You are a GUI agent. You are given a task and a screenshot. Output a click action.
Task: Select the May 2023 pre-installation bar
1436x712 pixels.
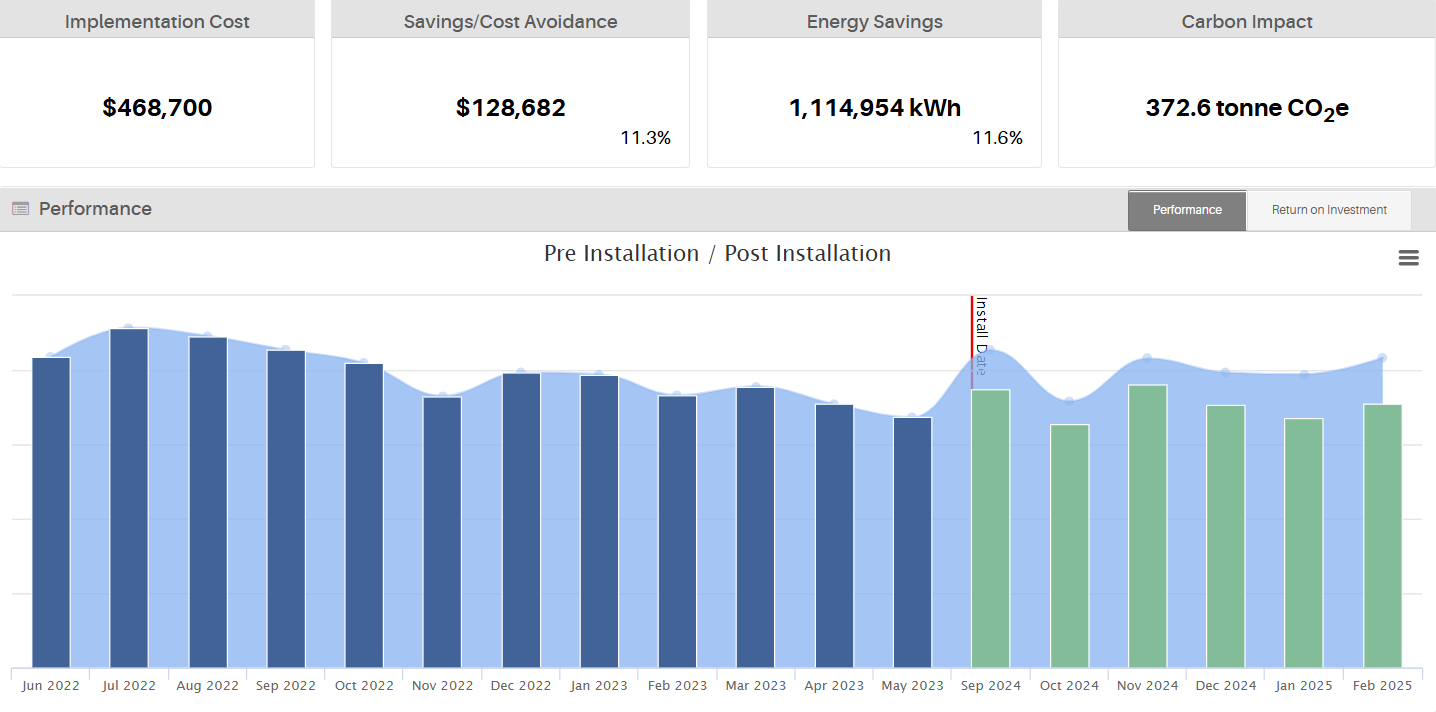pos(912,542)
